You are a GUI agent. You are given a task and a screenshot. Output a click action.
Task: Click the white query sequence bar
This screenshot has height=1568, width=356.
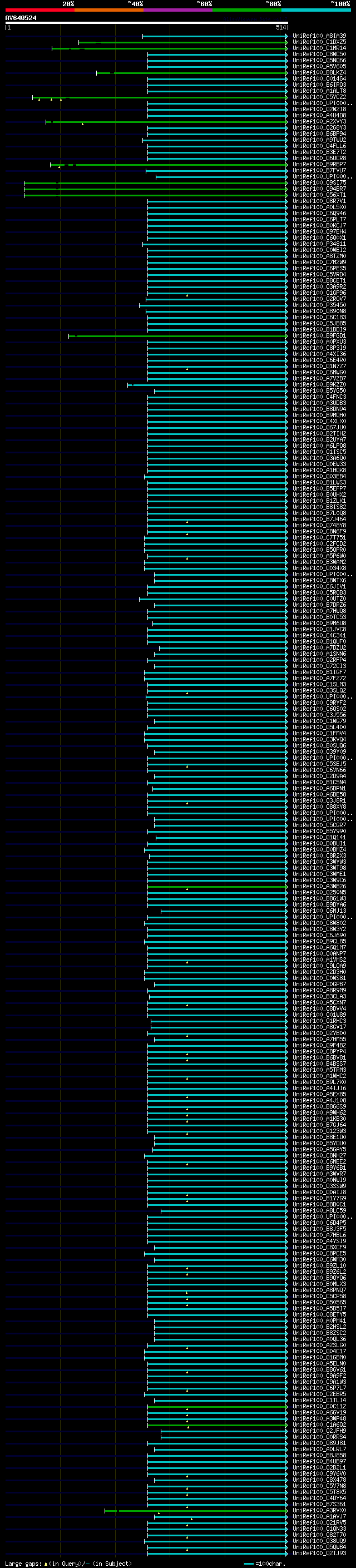147,23
